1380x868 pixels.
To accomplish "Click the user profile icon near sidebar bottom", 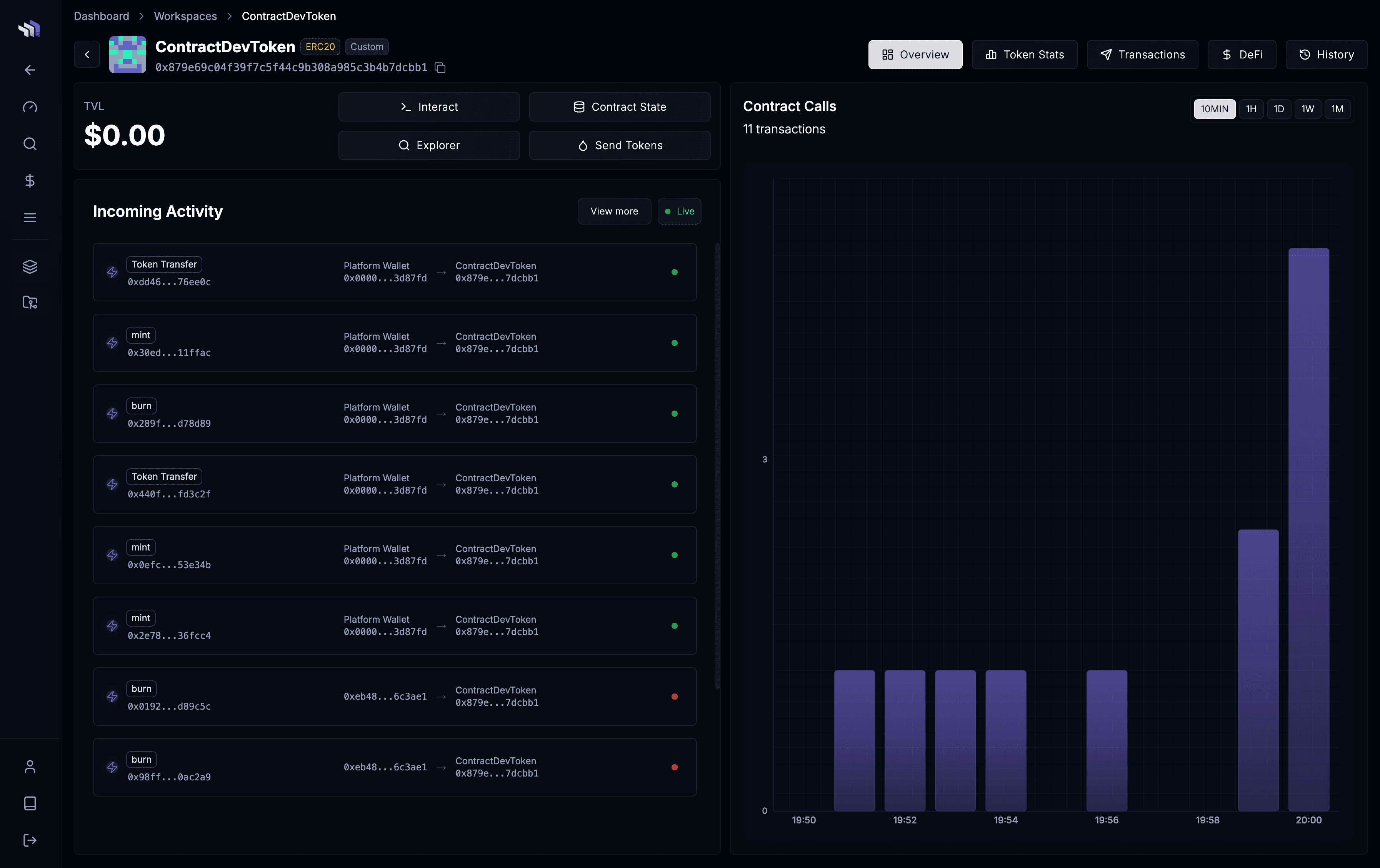I will pos(29,766).
